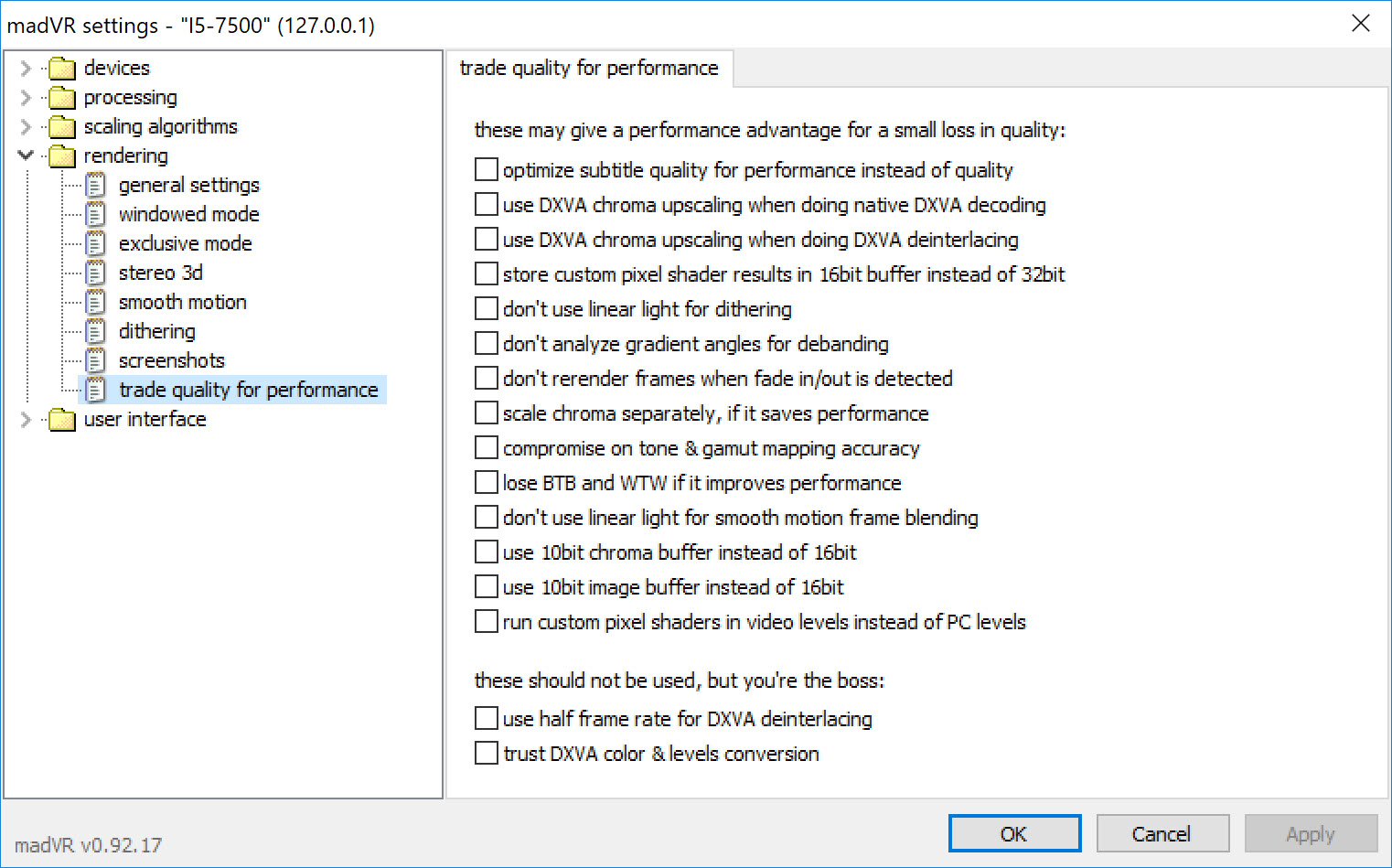
Task: Check trust DXVA color & levels conversion
Action: tap(487, 753)
